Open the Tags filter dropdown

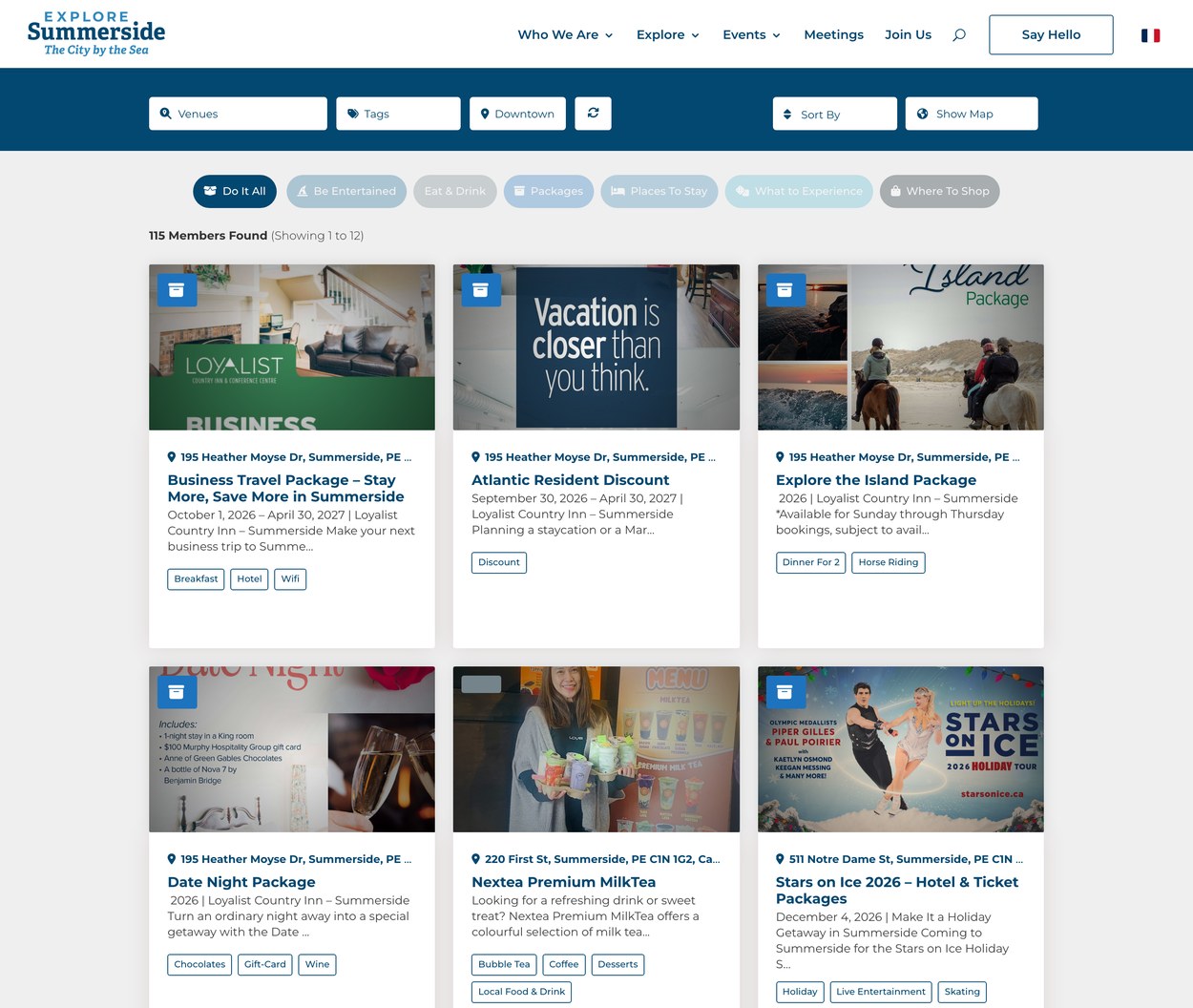tap(398, 114)
